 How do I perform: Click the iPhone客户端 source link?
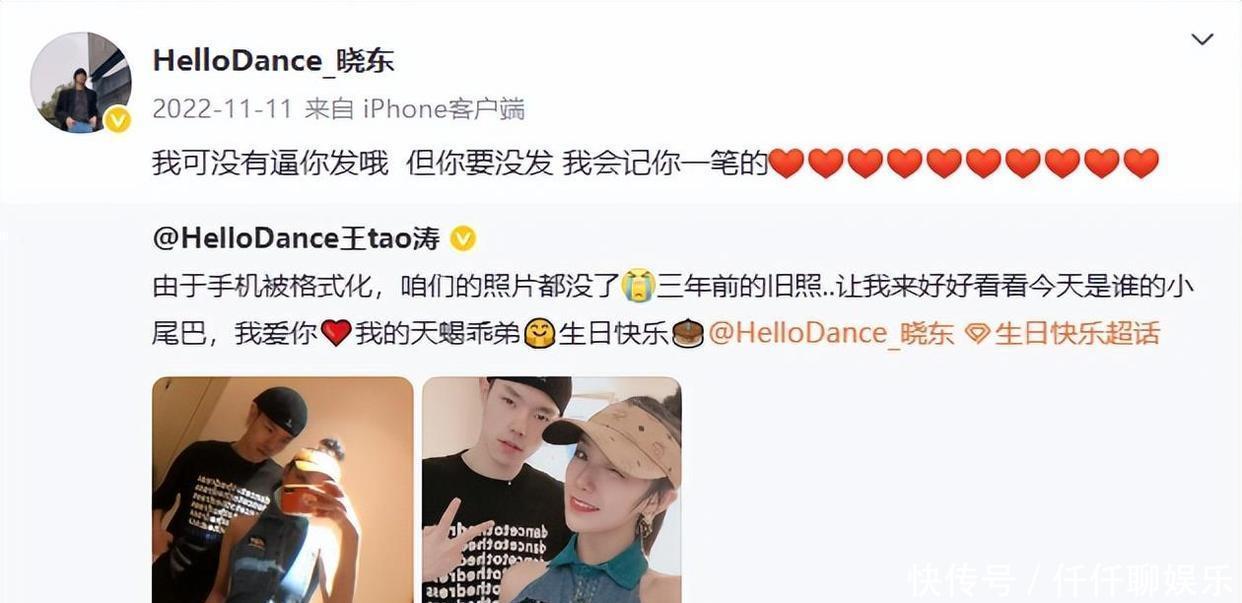443,109
